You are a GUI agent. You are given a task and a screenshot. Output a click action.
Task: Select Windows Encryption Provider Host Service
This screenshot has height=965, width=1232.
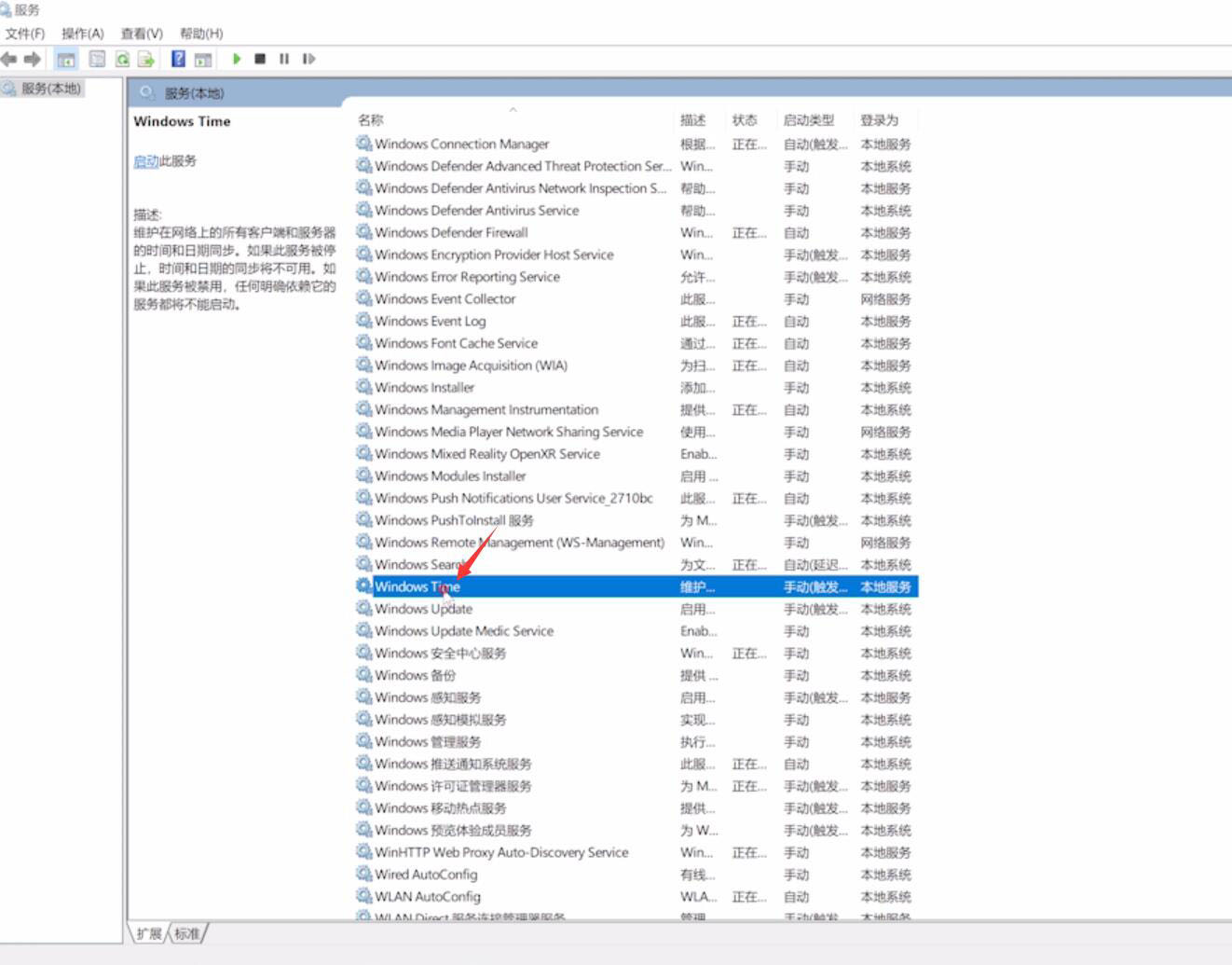(637, 255)
